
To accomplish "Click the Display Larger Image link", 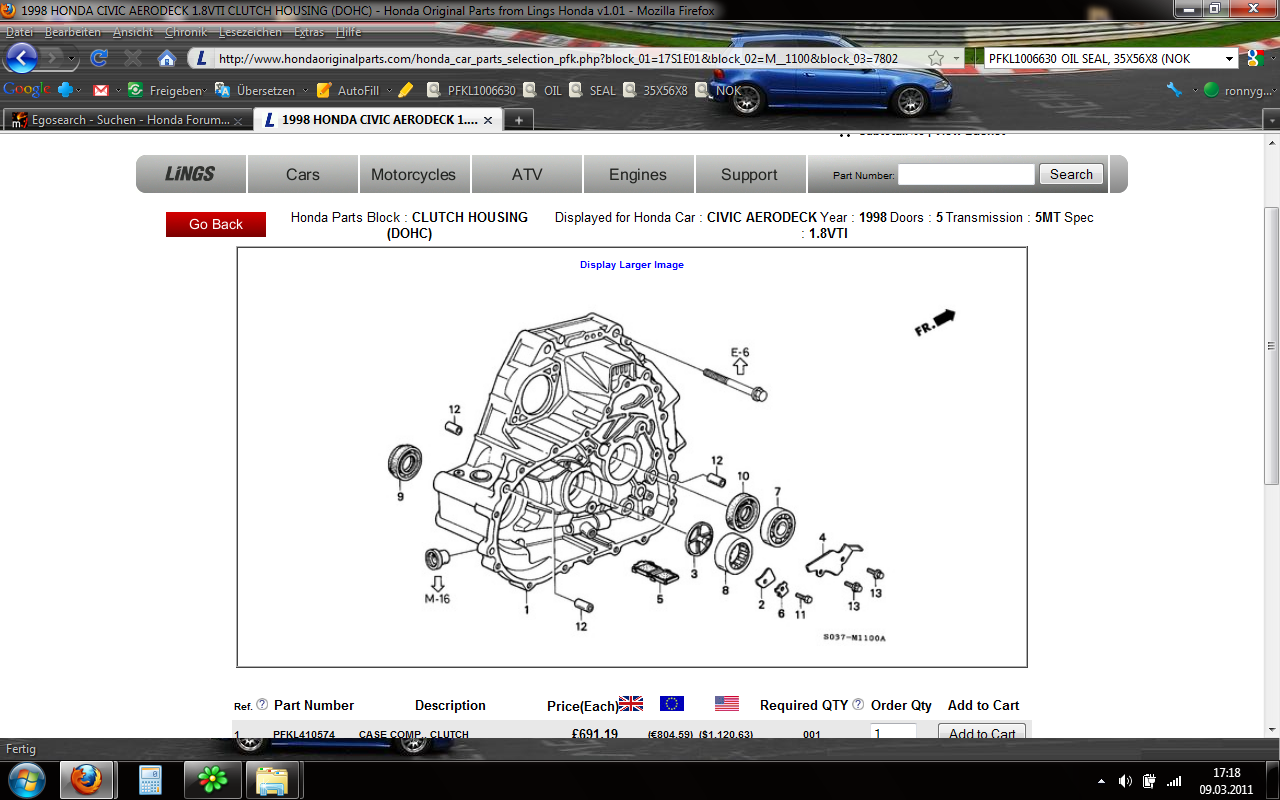I will pyautogui.click(x=632, y=265).
